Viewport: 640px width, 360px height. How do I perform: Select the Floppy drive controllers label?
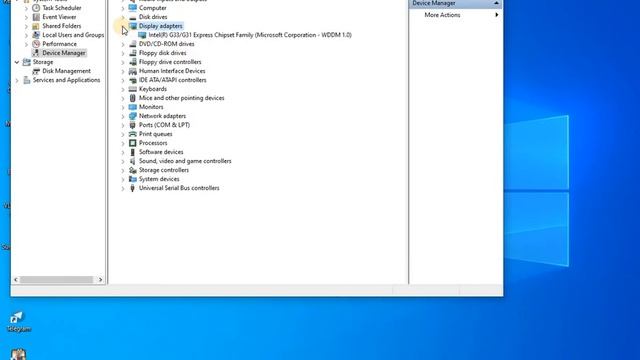pos(170,62)
